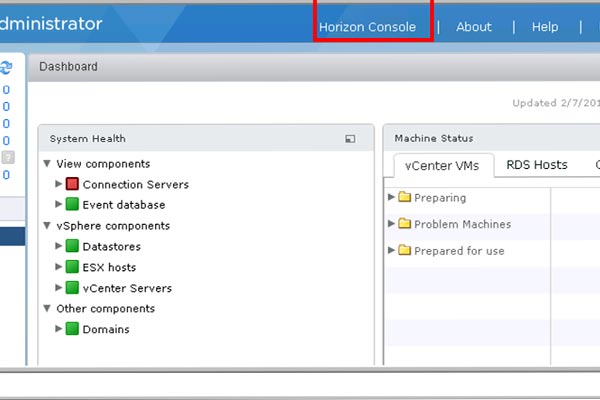
Task: Click the green Datastores status icon
Action: [x=72, y=246]
